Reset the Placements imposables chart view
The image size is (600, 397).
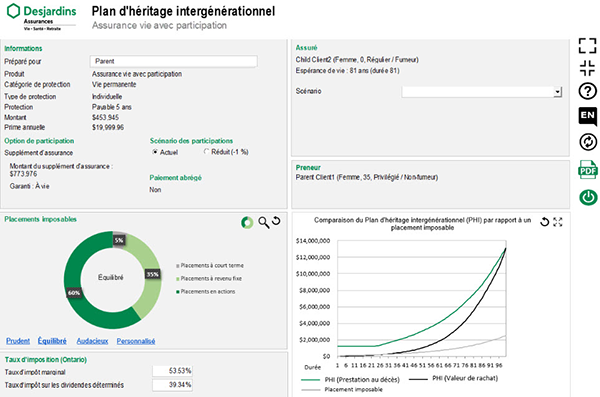276,221
